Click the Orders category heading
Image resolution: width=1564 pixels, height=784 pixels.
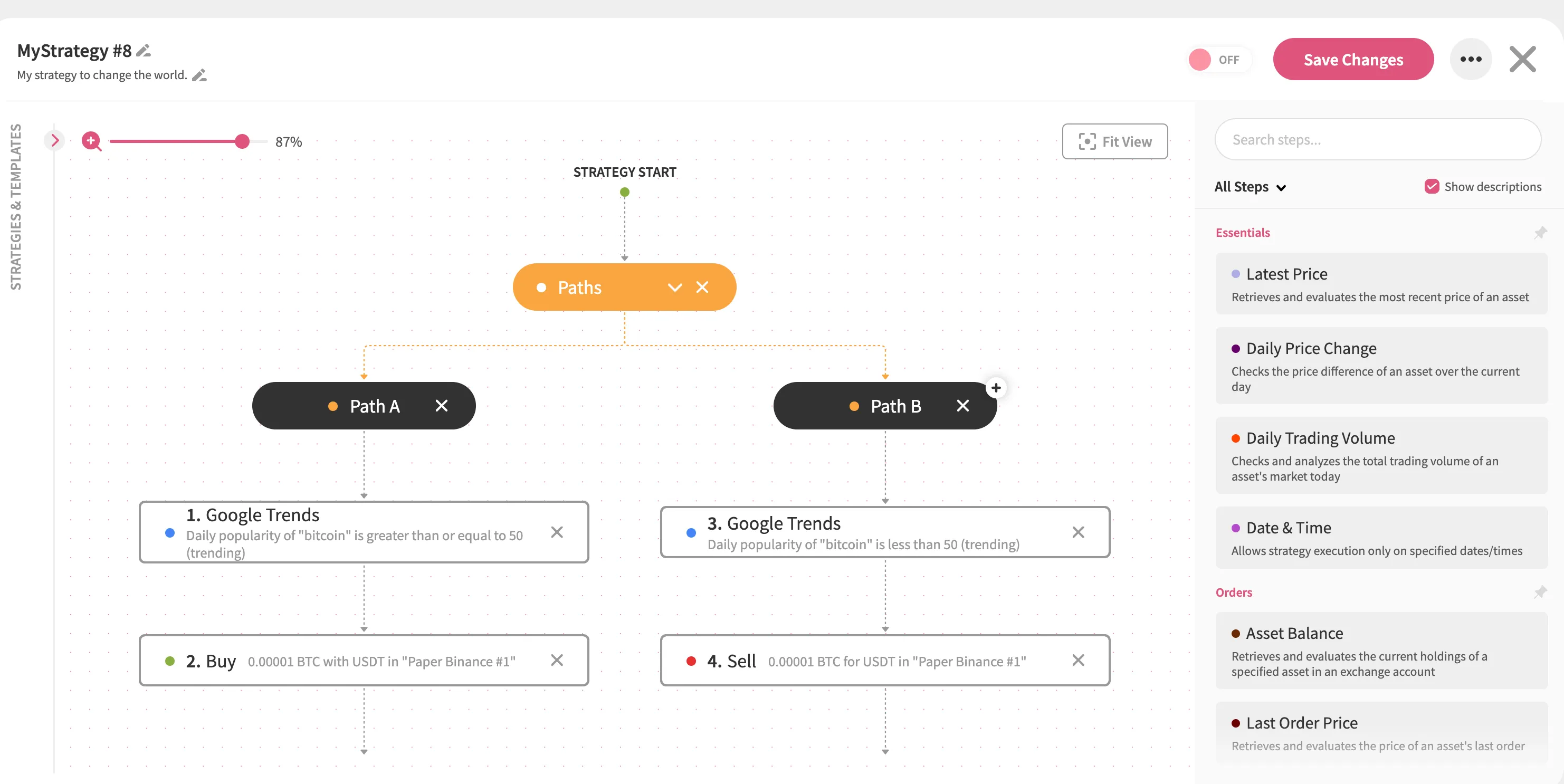[x=1234, y=592]
